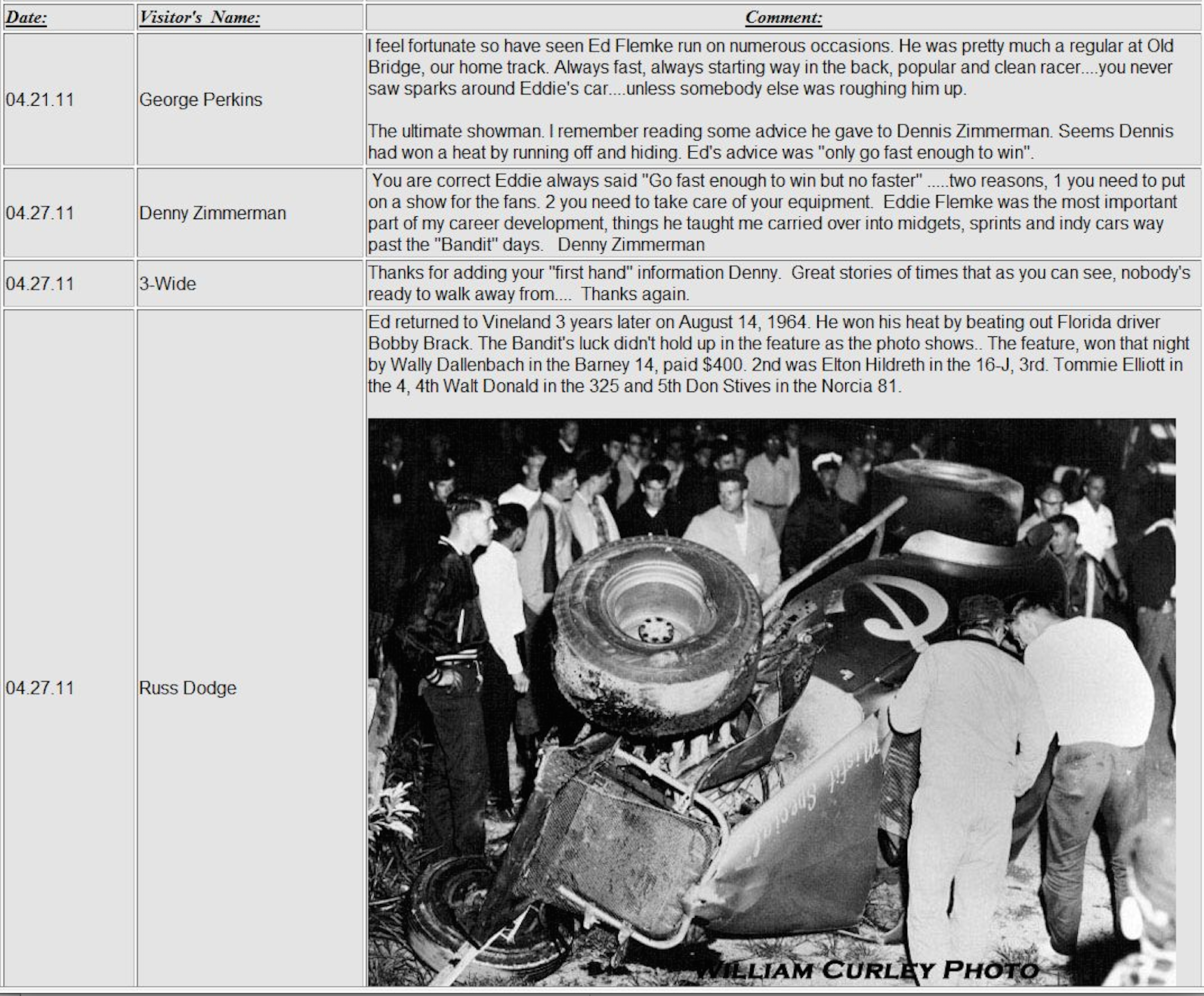Click the "Comment:" column header

click(x=783, y=17)
